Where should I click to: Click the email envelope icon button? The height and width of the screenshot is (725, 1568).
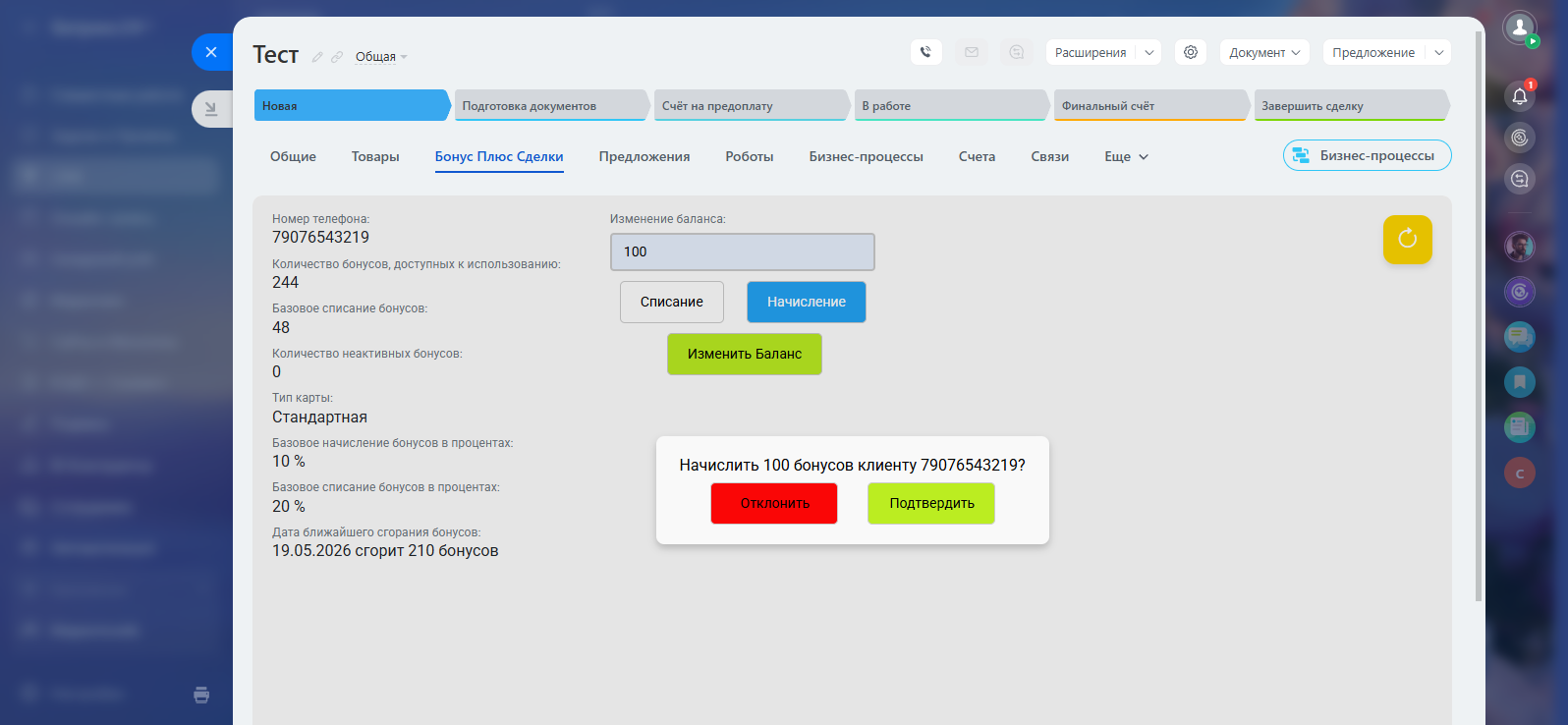[972, 52]
